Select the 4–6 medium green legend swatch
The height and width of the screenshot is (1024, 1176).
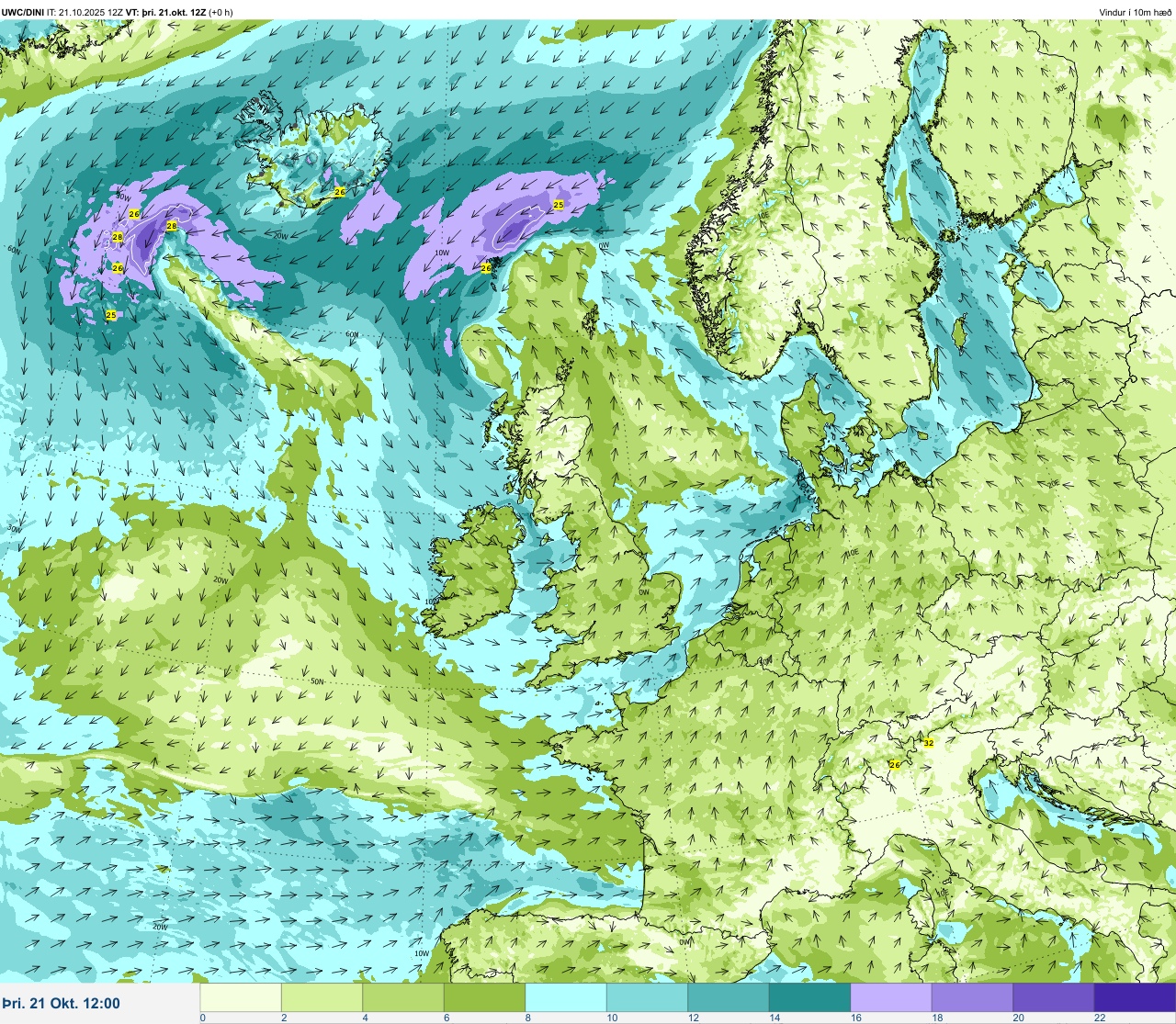tap(403, 998)
